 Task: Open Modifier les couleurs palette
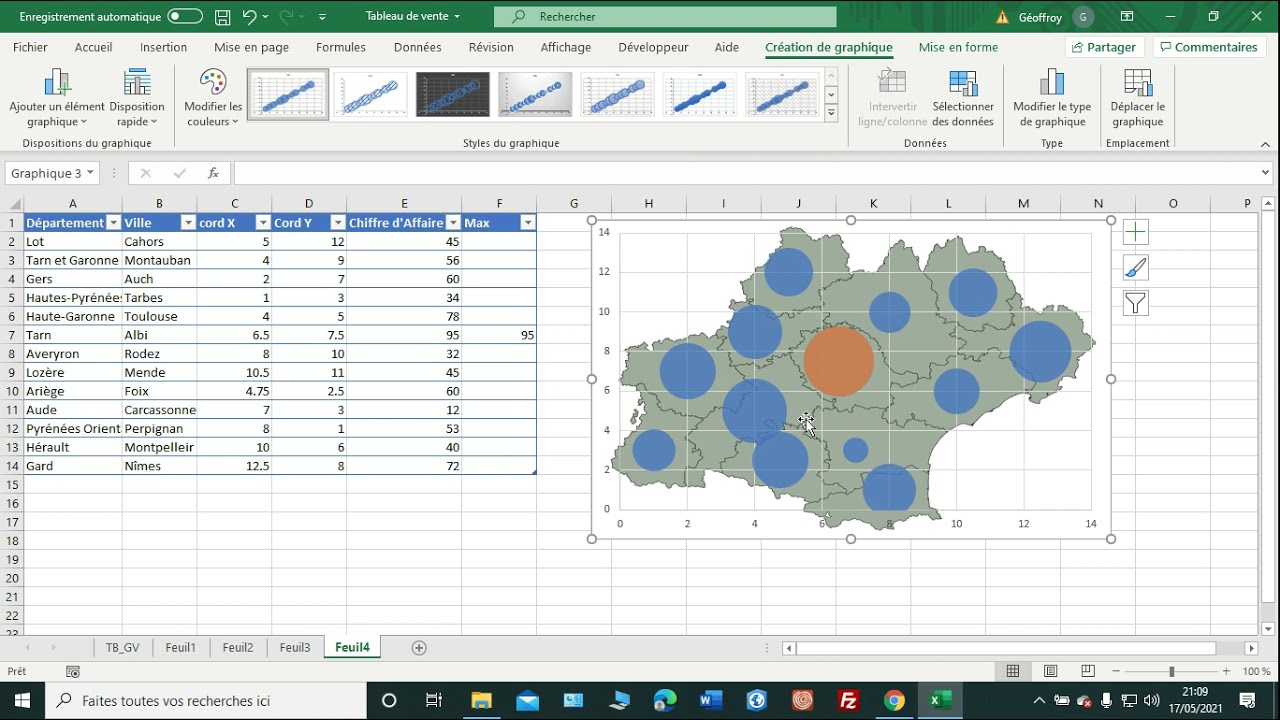(x=213, y=99)
